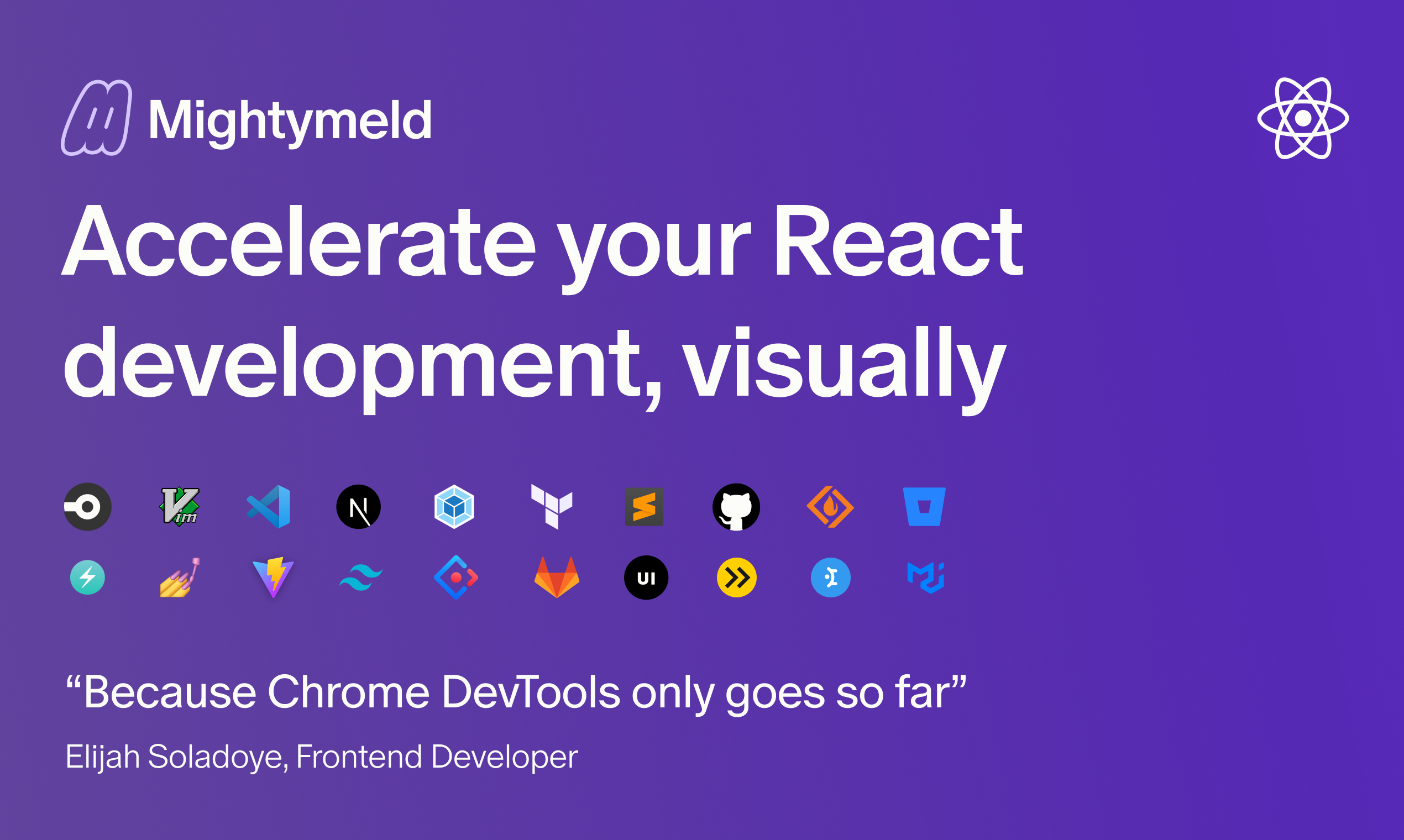Viewport: 1404px width, 840px height.
Task: Click the Next.js black circle icon
Action: click(358, 507)
